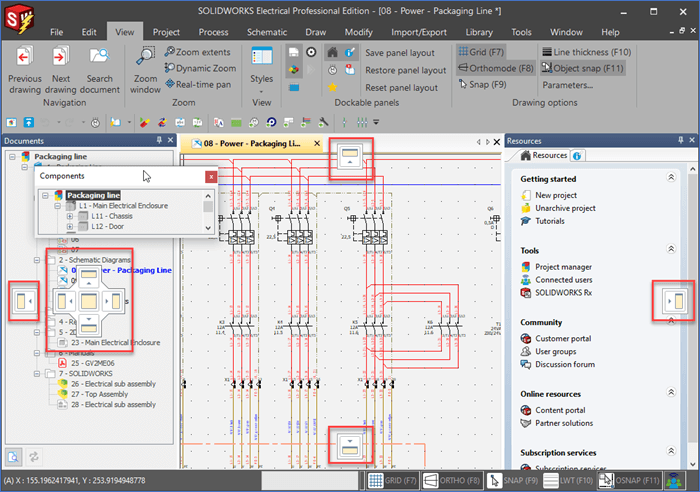Toggle Object snap (F11) in the ribbon

pos(583,68)
